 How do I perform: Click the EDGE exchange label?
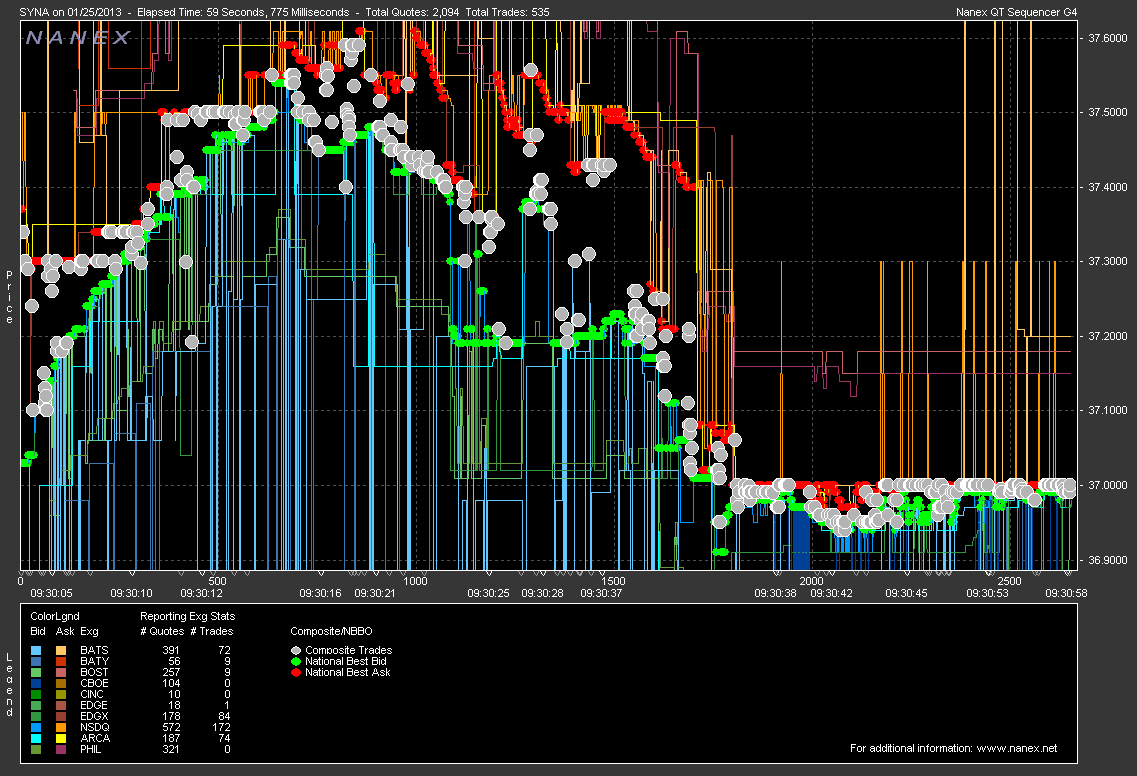click(94, 705)
